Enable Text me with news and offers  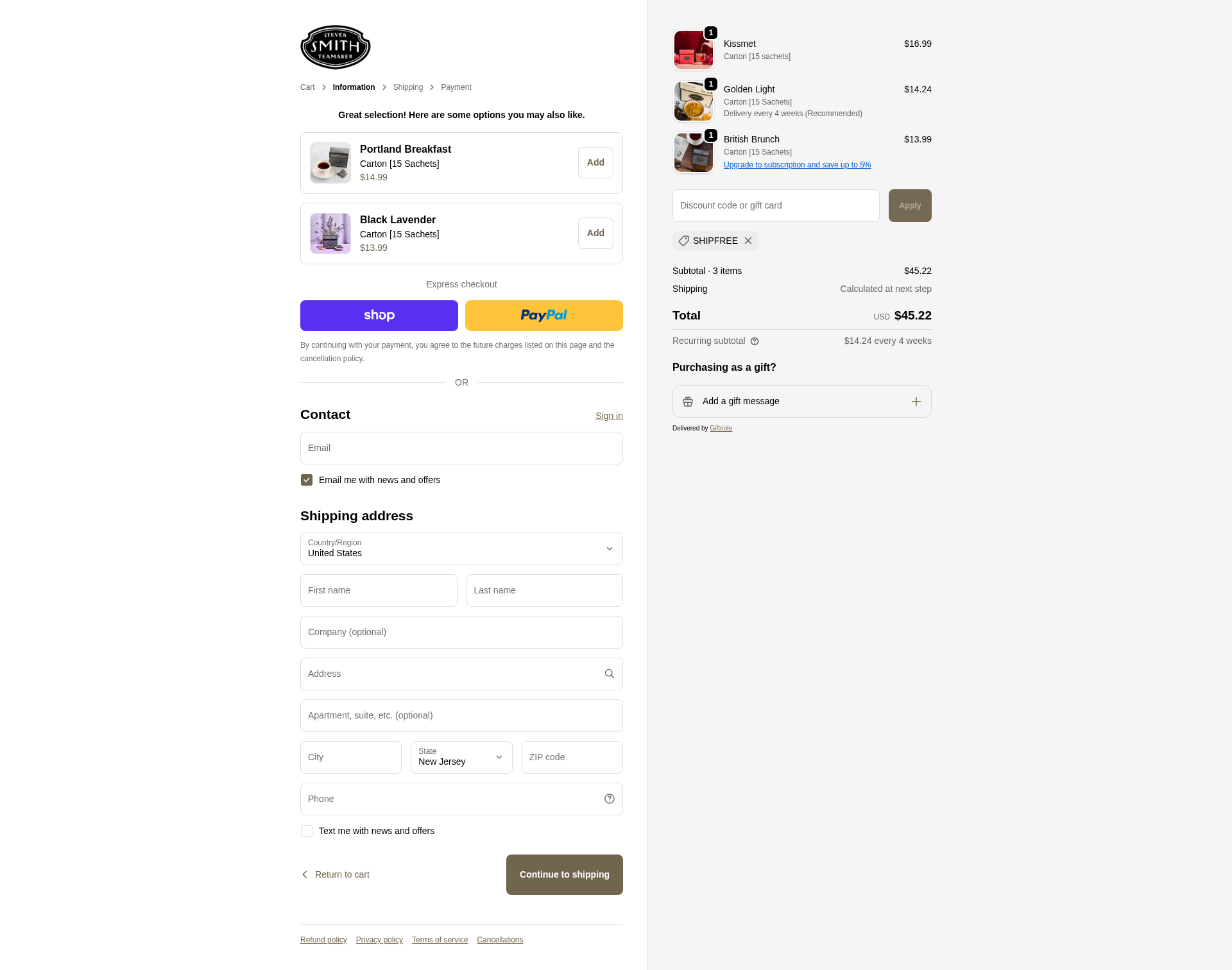[307, 831]
